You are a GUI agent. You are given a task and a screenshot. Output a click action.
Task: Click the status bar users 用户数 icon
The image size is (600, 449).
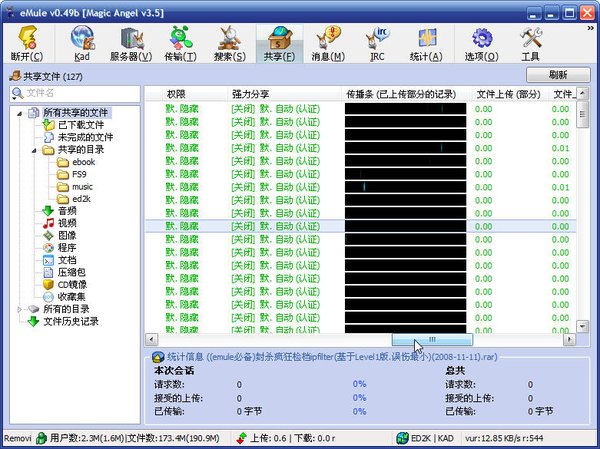click(41, 438)
